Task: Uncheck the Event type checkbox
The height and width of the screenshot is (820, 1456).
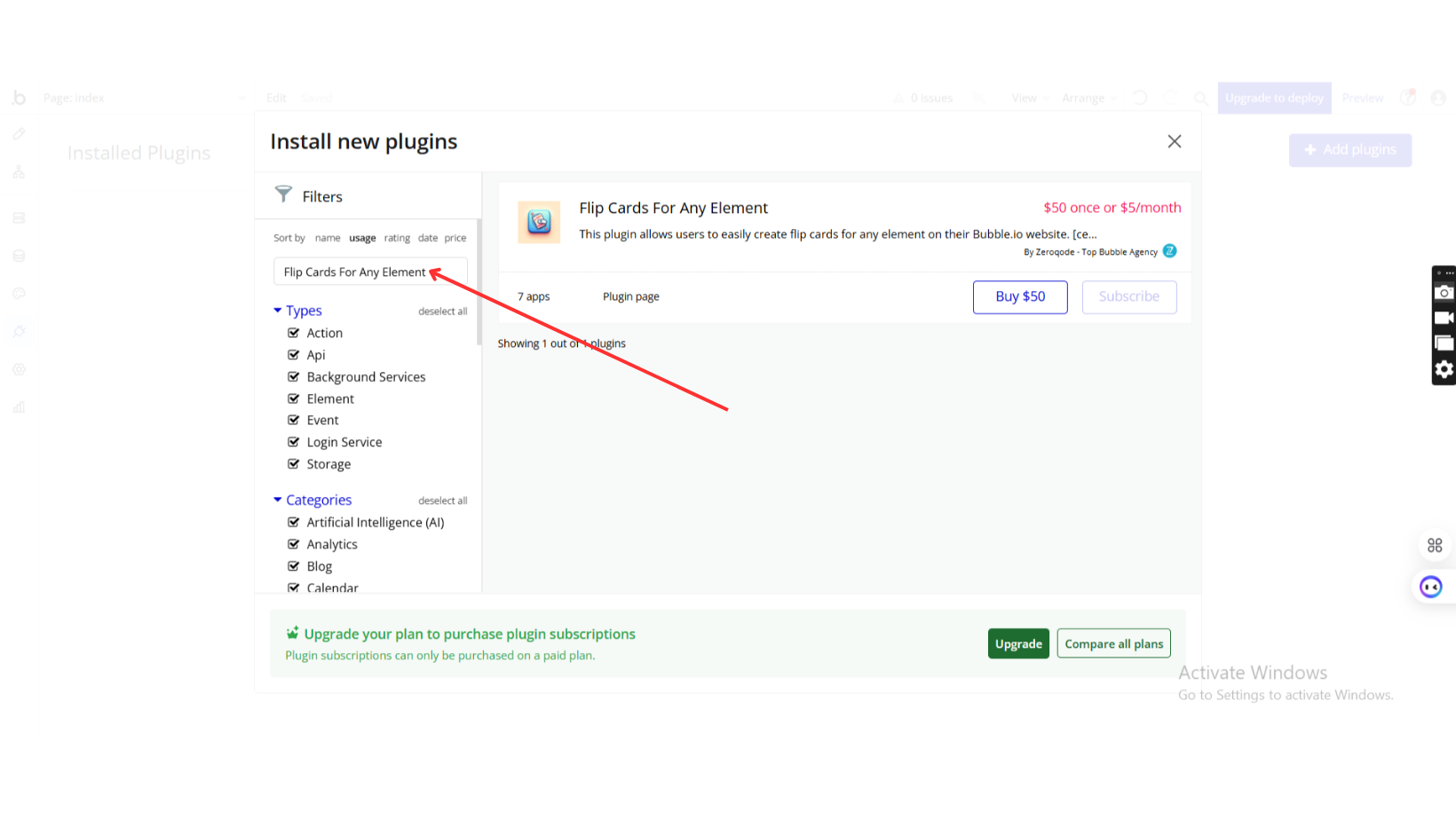Action: pos(294,420)
